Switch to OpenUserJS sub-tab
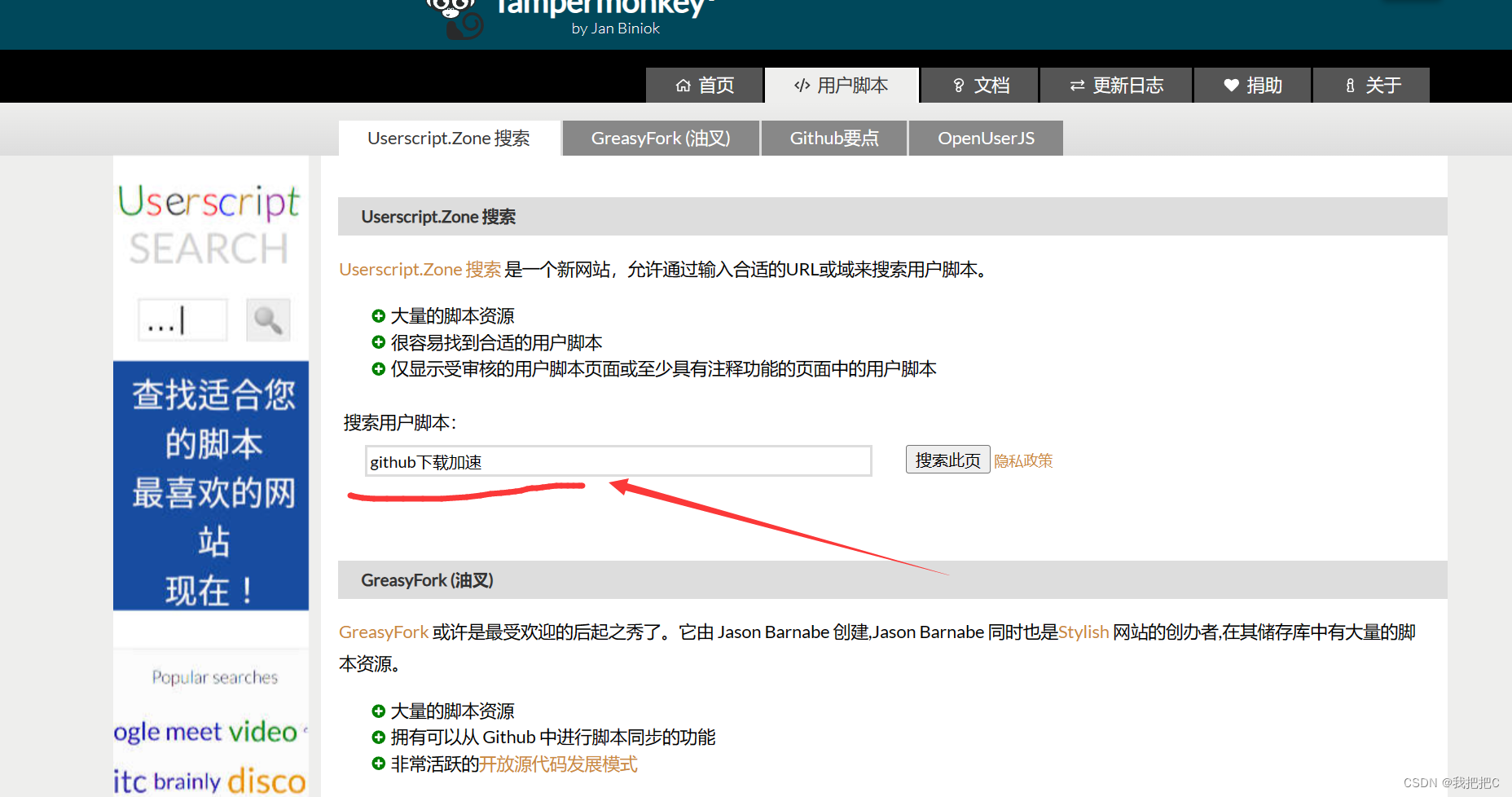Screen dimensions: 1512x797 click(986, 138)
